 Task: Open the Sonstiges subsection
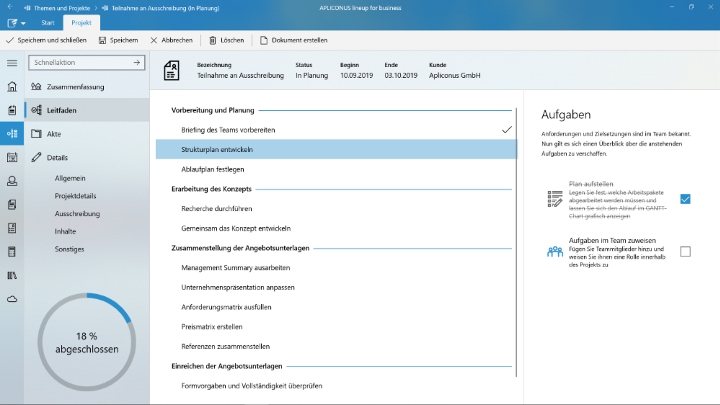click(69, 249)
